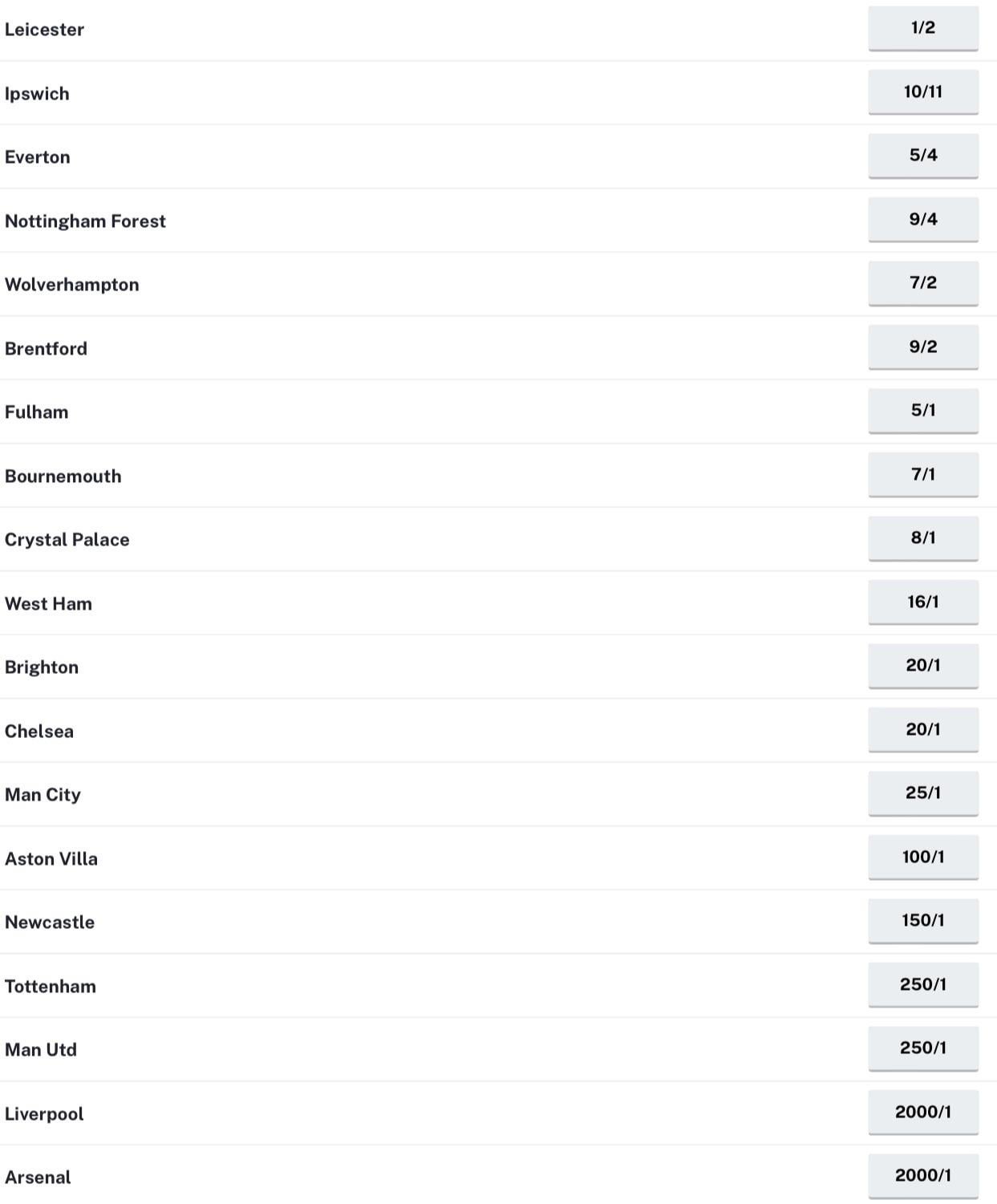The height and width of the screenshot is (1204, 997).
Task: Open the Leicester team name entry
Action: click(x=44, y=30)
